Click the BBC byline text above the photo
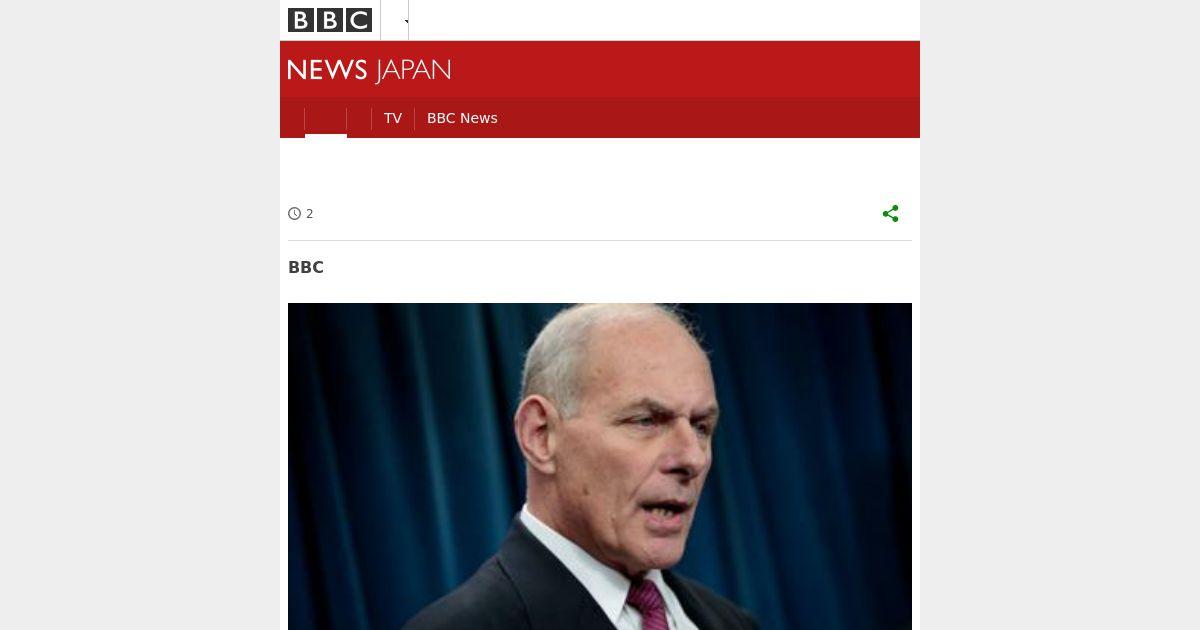1200x630 pixels. pos(306,267)
